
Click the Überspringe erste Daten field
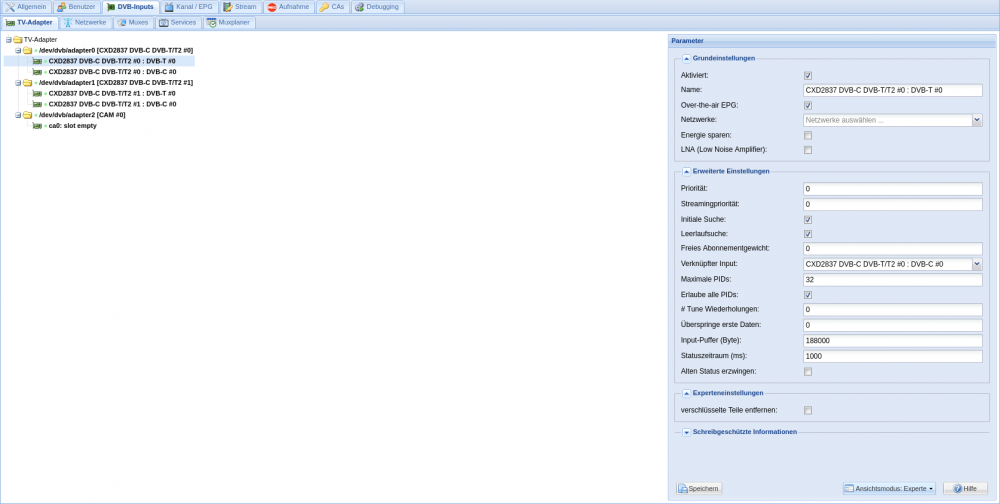pyautogui.click(x=893, y=325)
